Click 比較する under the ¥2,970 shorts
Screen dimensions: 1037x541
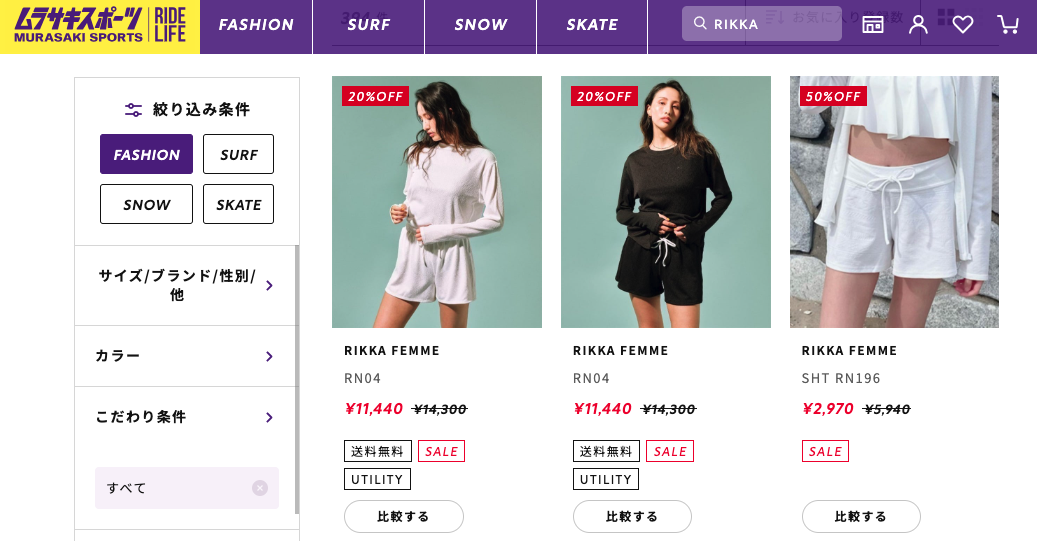861,516
